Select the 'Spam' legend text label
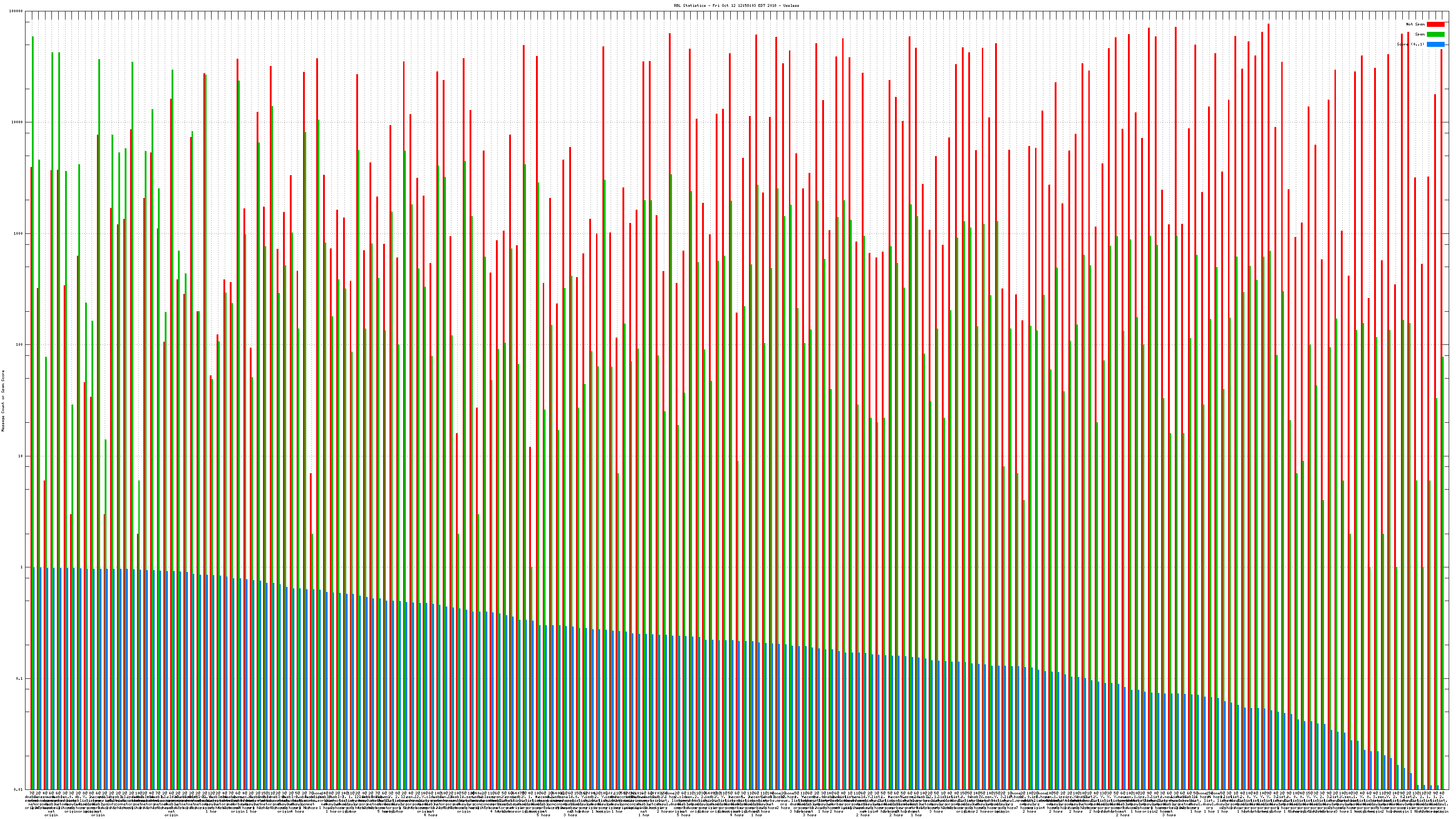1456x819 pixels. pos(1420,35)
